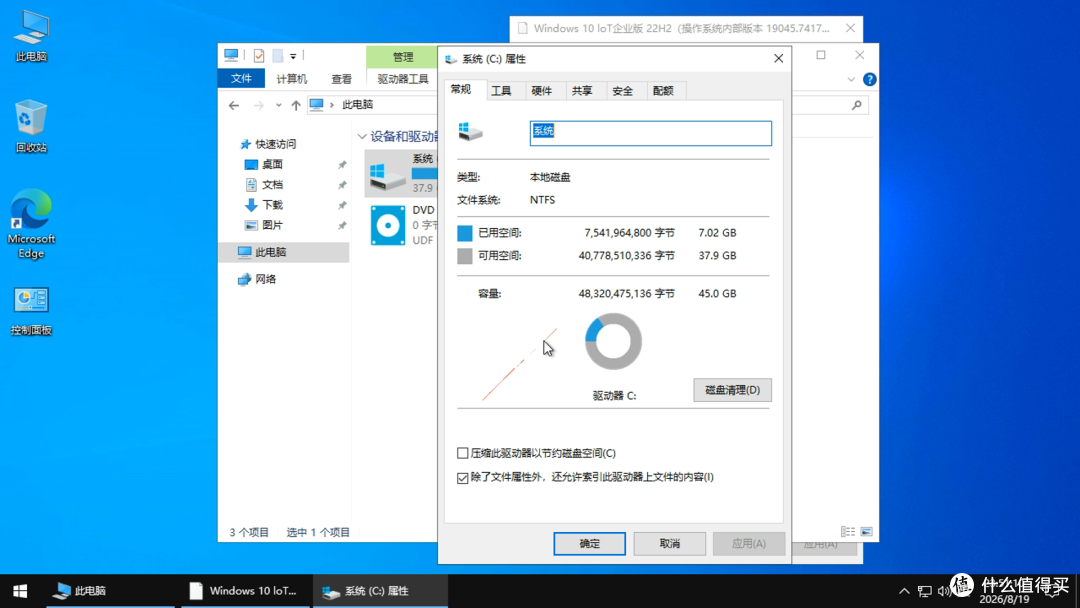Viewport: 1080px width, 608px height.
Task: Open 下载 in the navigation pane
Action: pyautogui.click(x=264, y=205)
